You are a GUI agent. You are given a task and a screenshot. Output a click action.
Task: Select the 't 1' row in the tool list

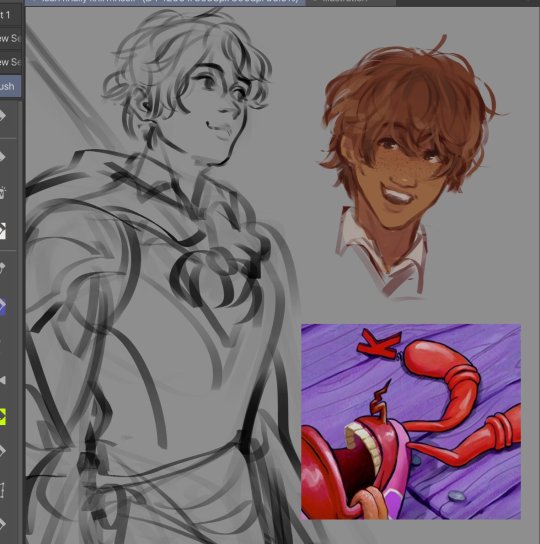11,15
